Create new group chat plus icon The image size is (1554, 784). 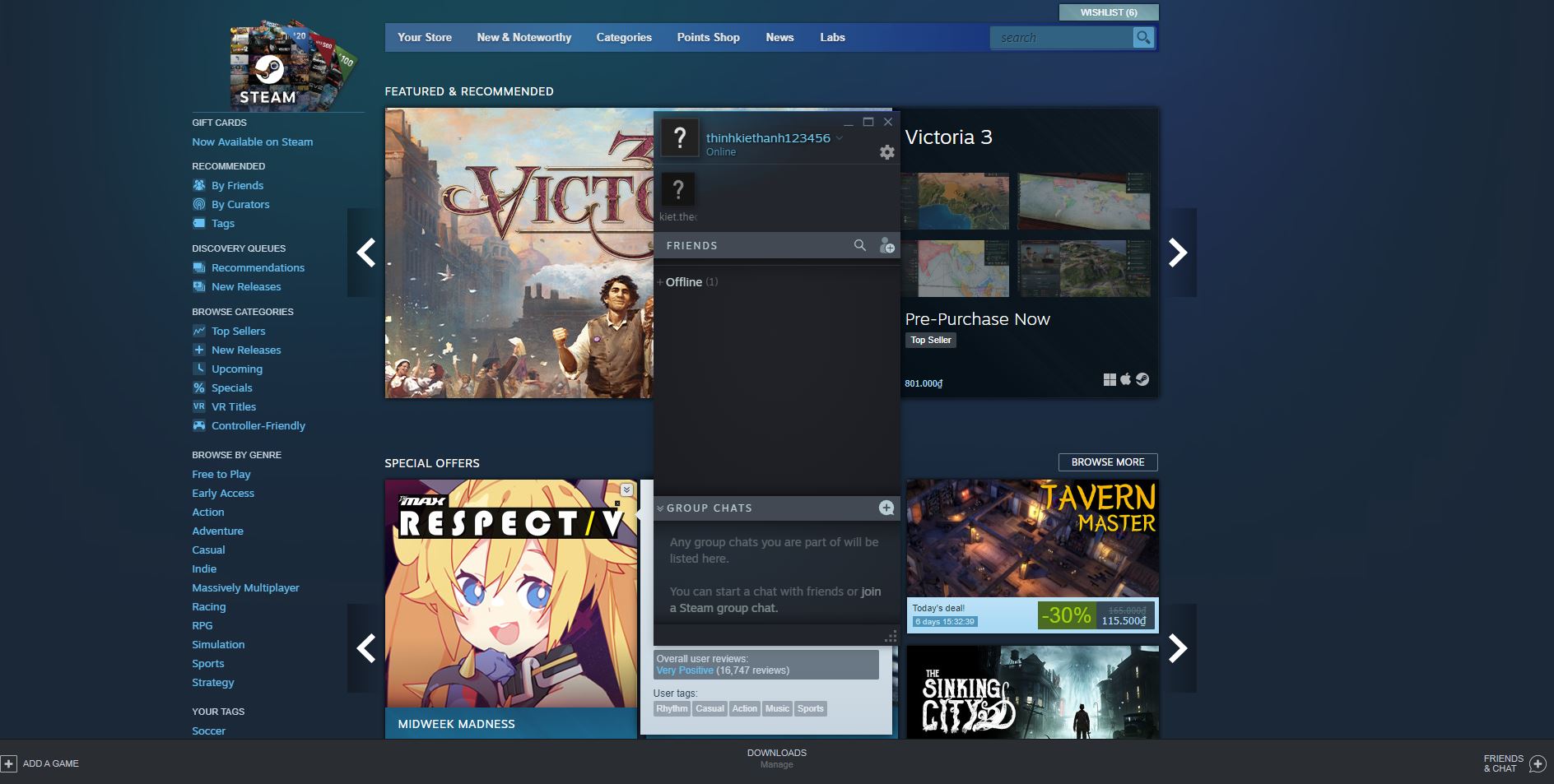(886, 508)
